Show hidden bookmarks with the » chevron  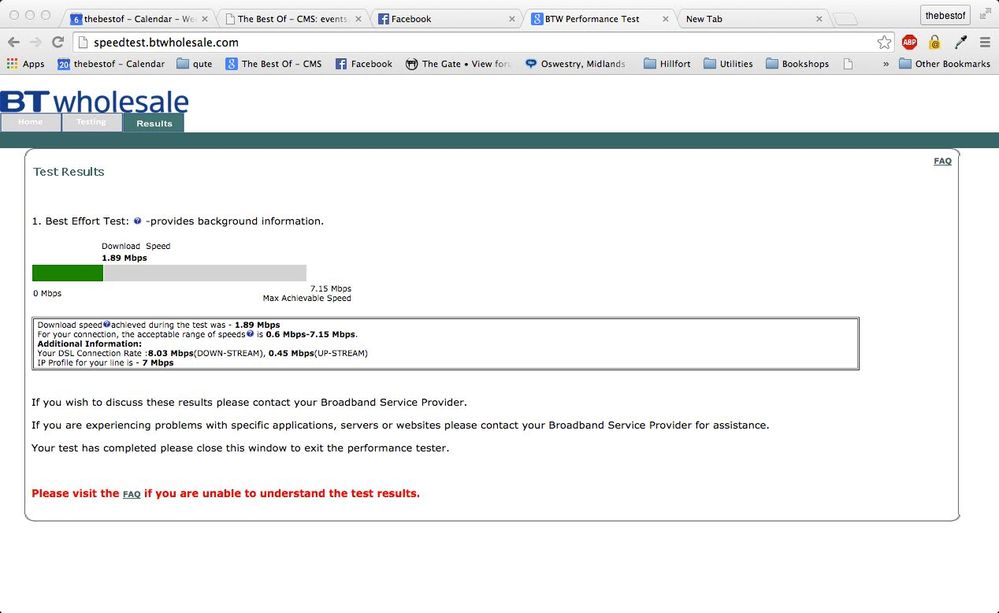click(886, 64)
